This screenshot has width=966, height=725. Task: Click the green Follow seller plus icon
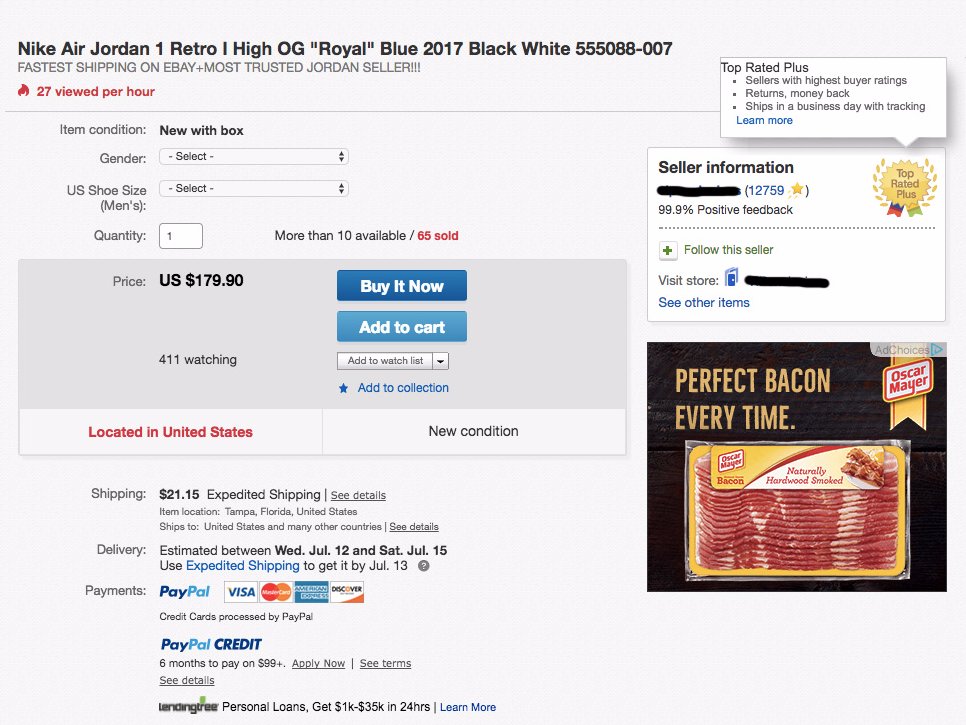(668, 250)
